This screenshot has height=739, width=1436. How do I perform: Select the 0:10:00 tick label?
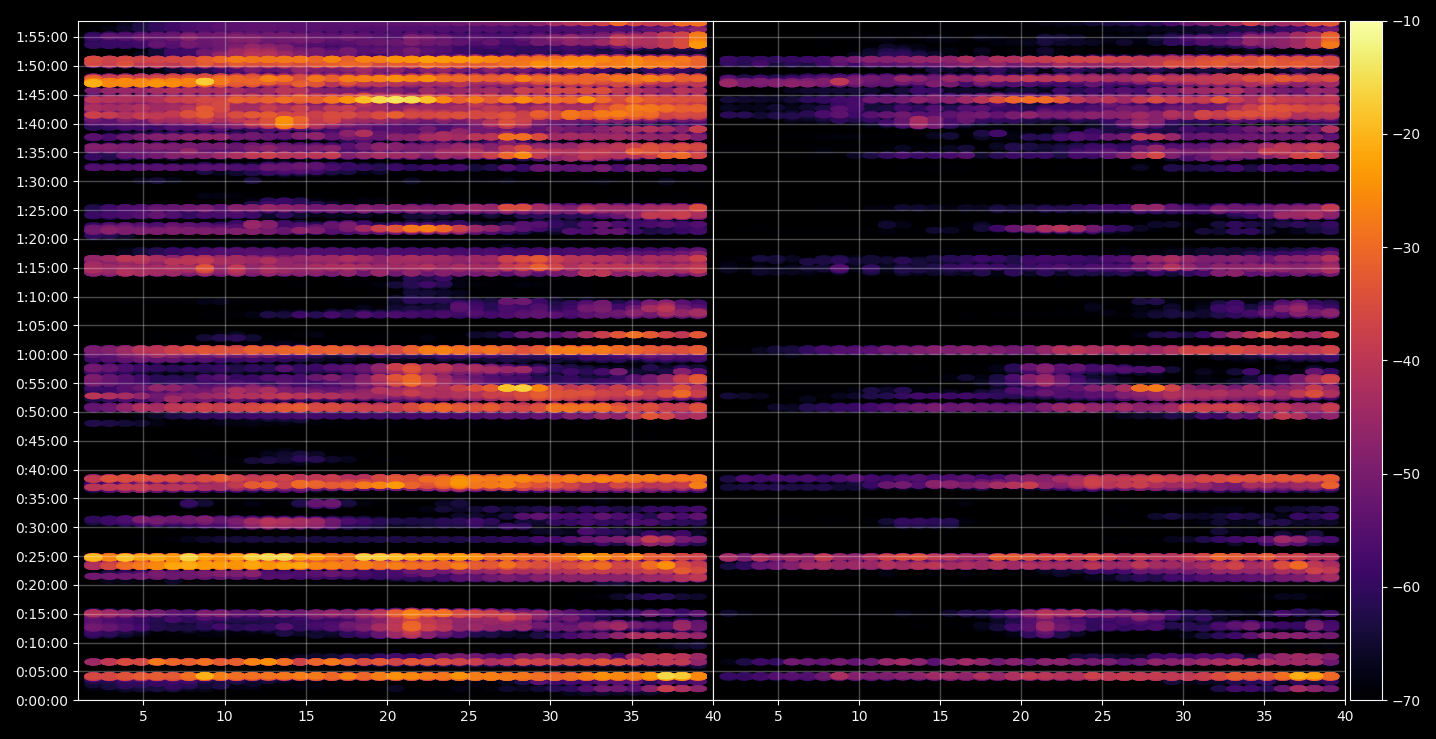click(x=41, y=643)
